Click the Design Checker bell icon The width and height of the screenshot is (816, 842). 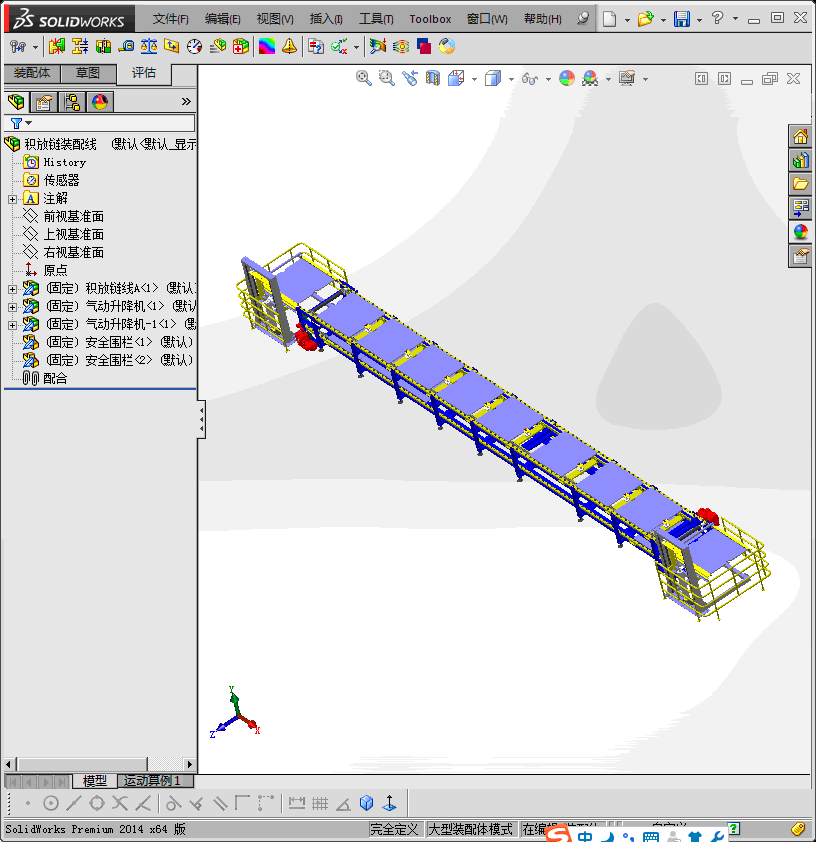pos(289,47)
